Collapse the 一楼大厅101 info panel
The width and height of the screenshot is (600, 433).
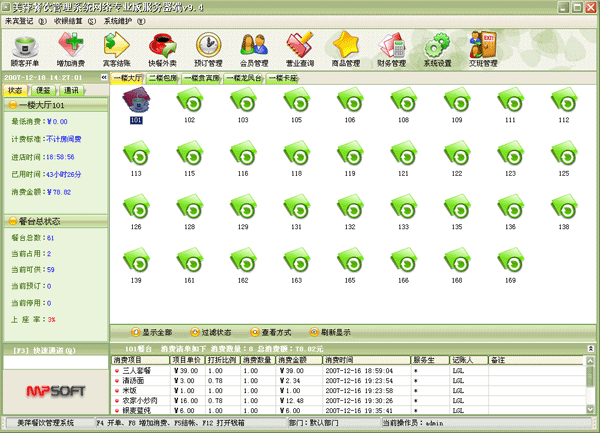coord(98,104)
